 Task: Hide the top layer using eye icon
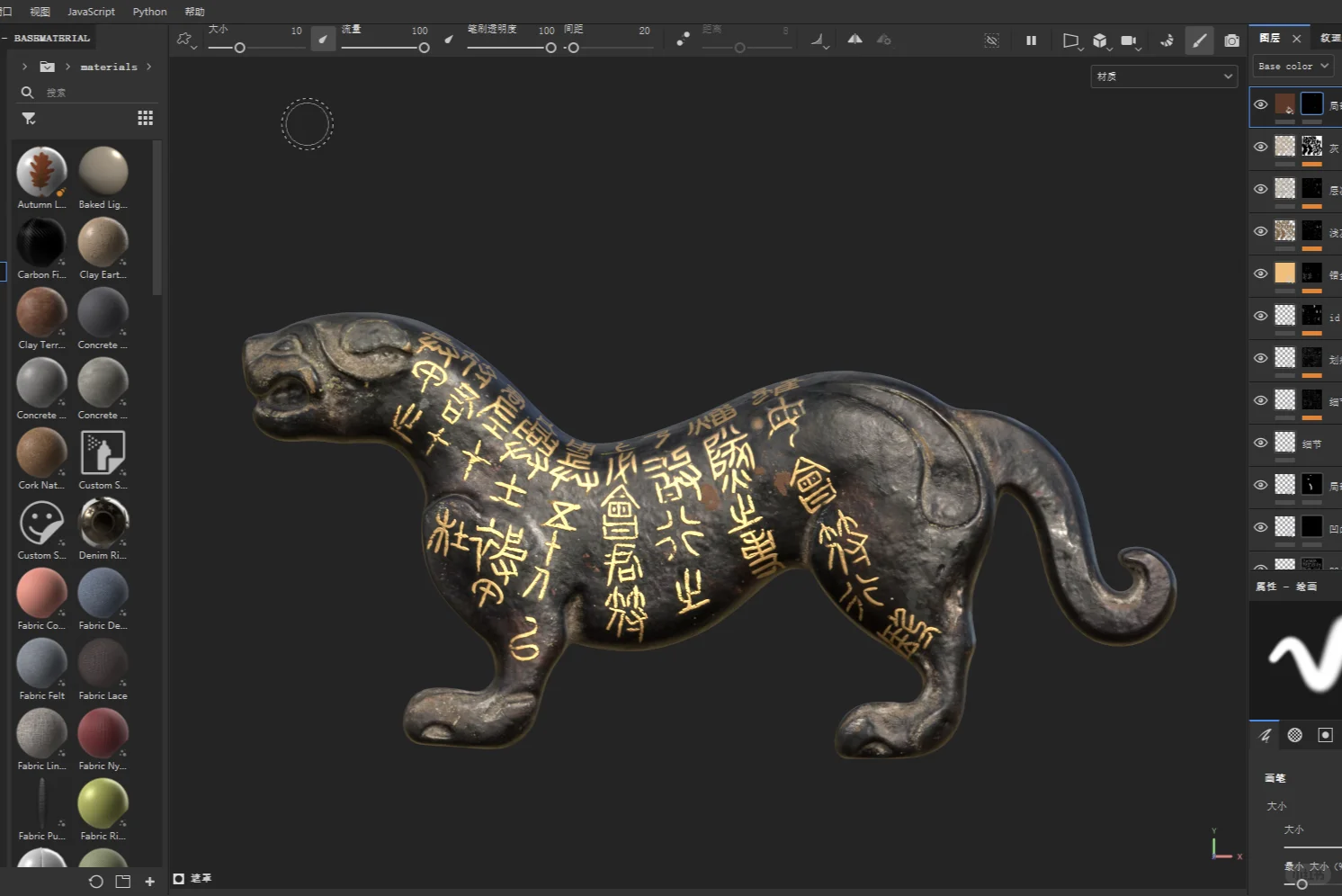tap(1261, 104)
